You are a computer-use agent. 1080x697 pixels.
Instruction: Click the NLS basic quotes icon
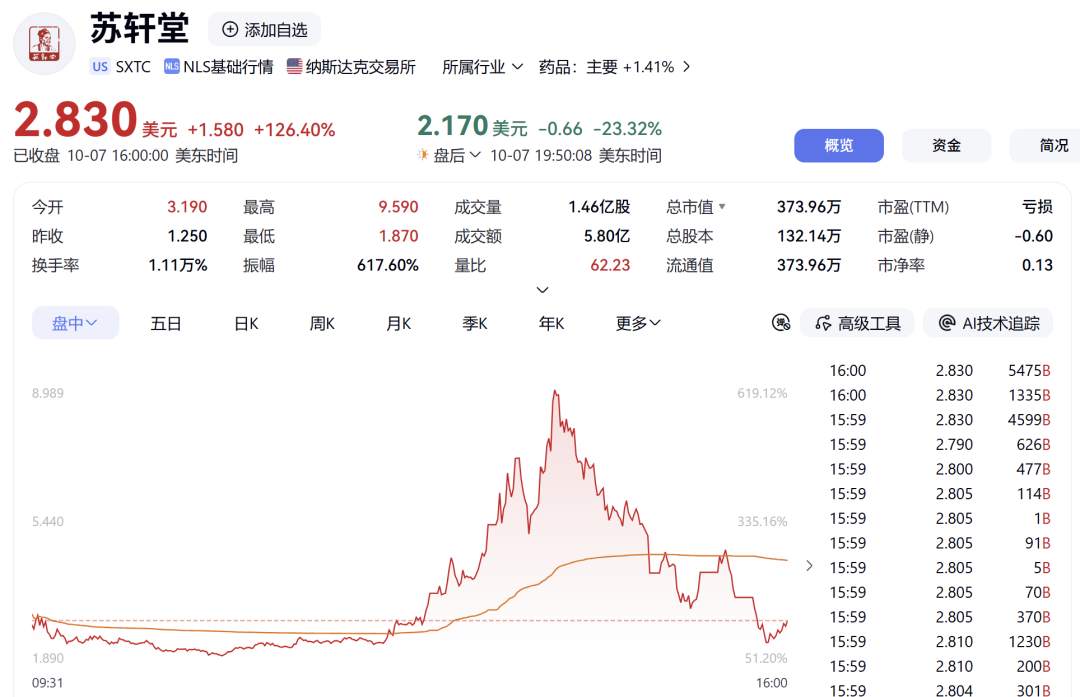(x=172, y=66)
